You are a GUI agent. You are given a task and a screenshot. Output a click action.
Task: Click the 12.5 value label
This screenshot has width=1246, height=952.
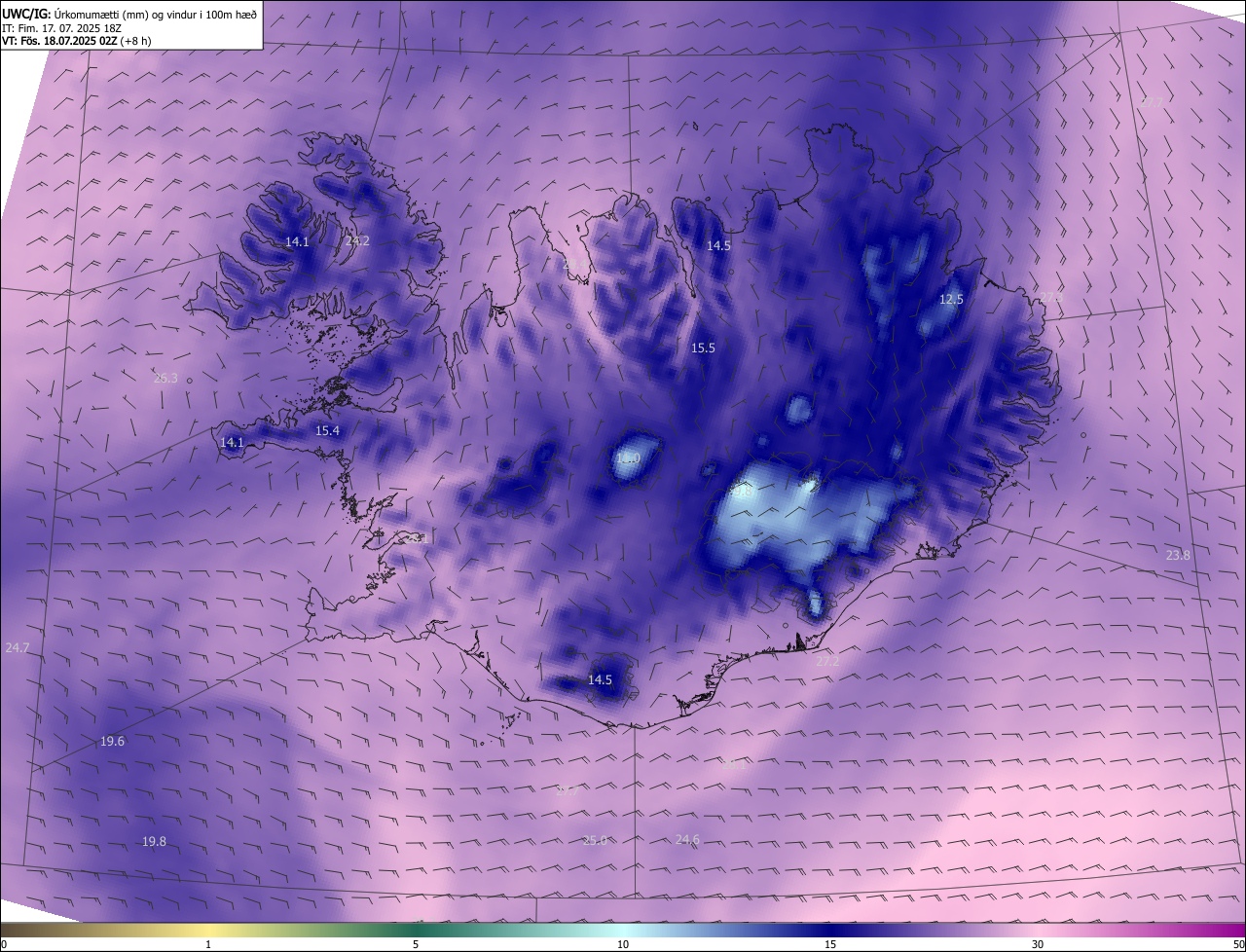(x=951, y=300)
